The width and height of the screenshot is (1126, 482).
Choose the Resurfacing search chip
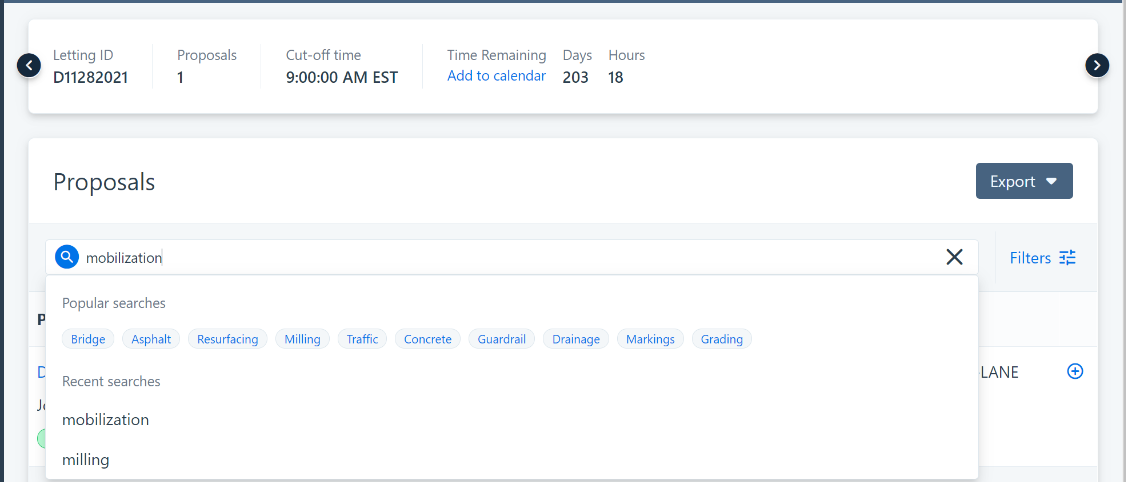click(x=227, y=339)
